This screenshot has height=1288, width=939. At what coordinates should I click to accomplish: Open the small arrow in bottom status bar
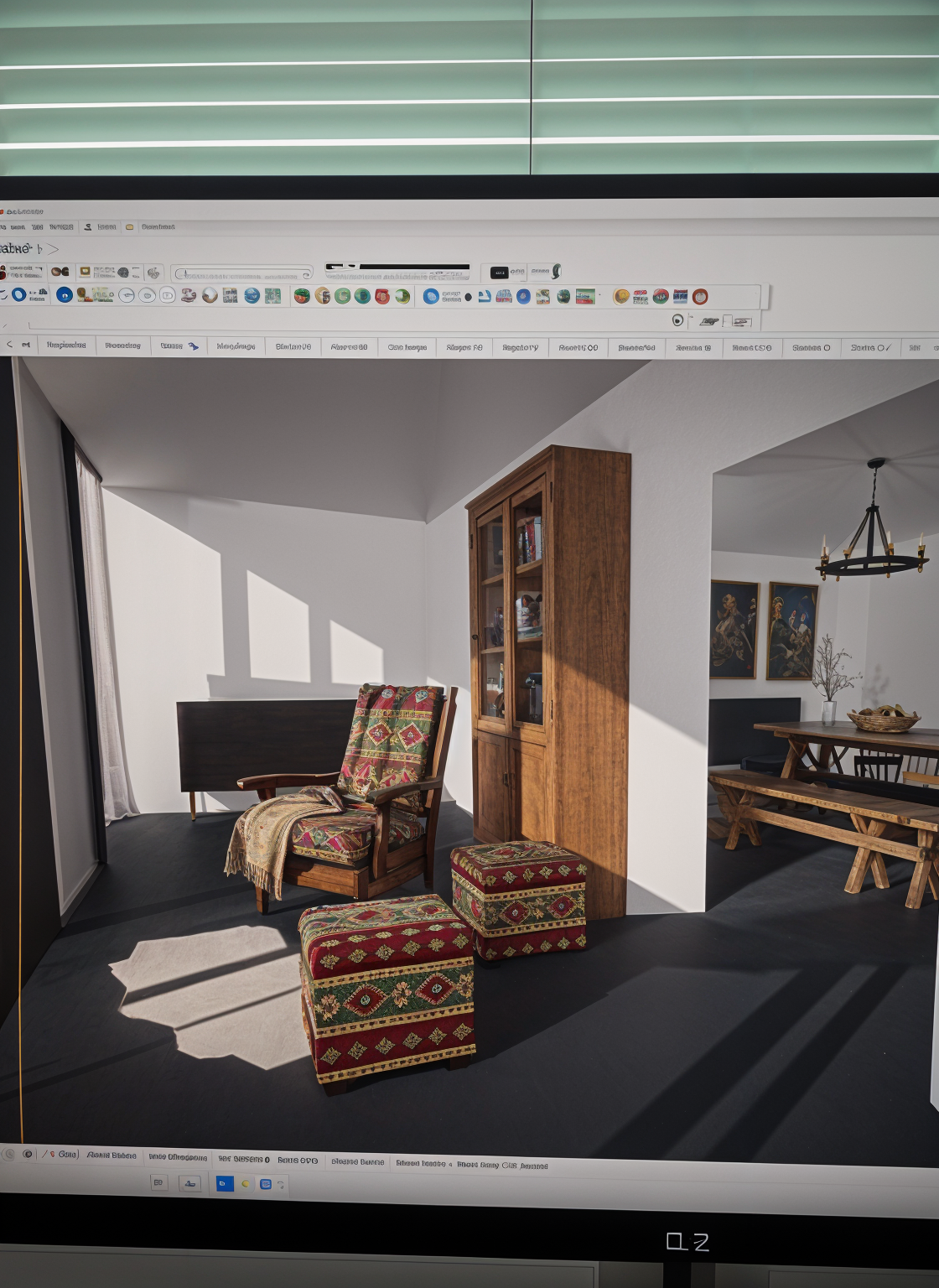pos(449,1164)
